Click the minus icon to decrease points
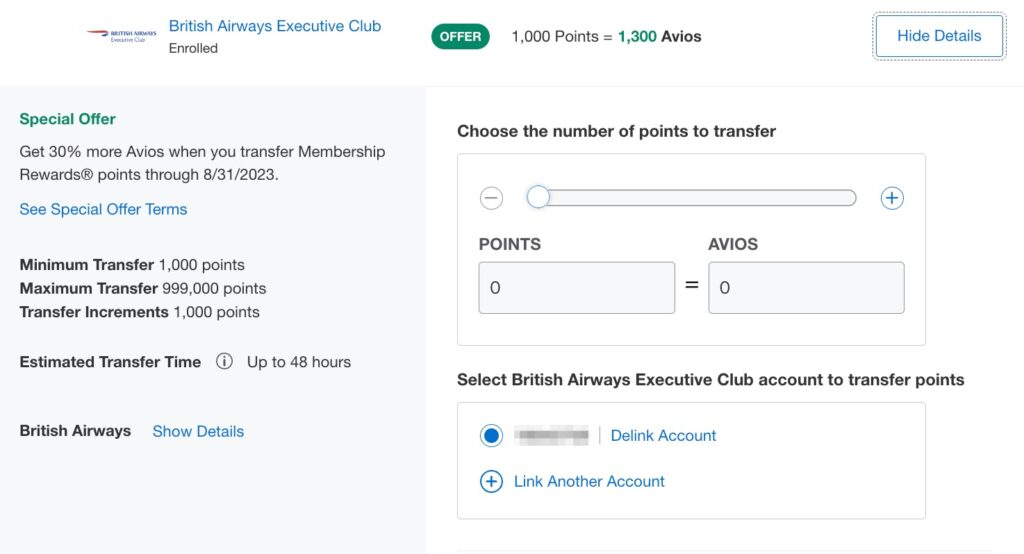This screenshot has width=1024, height=554. tap(491, 198)
